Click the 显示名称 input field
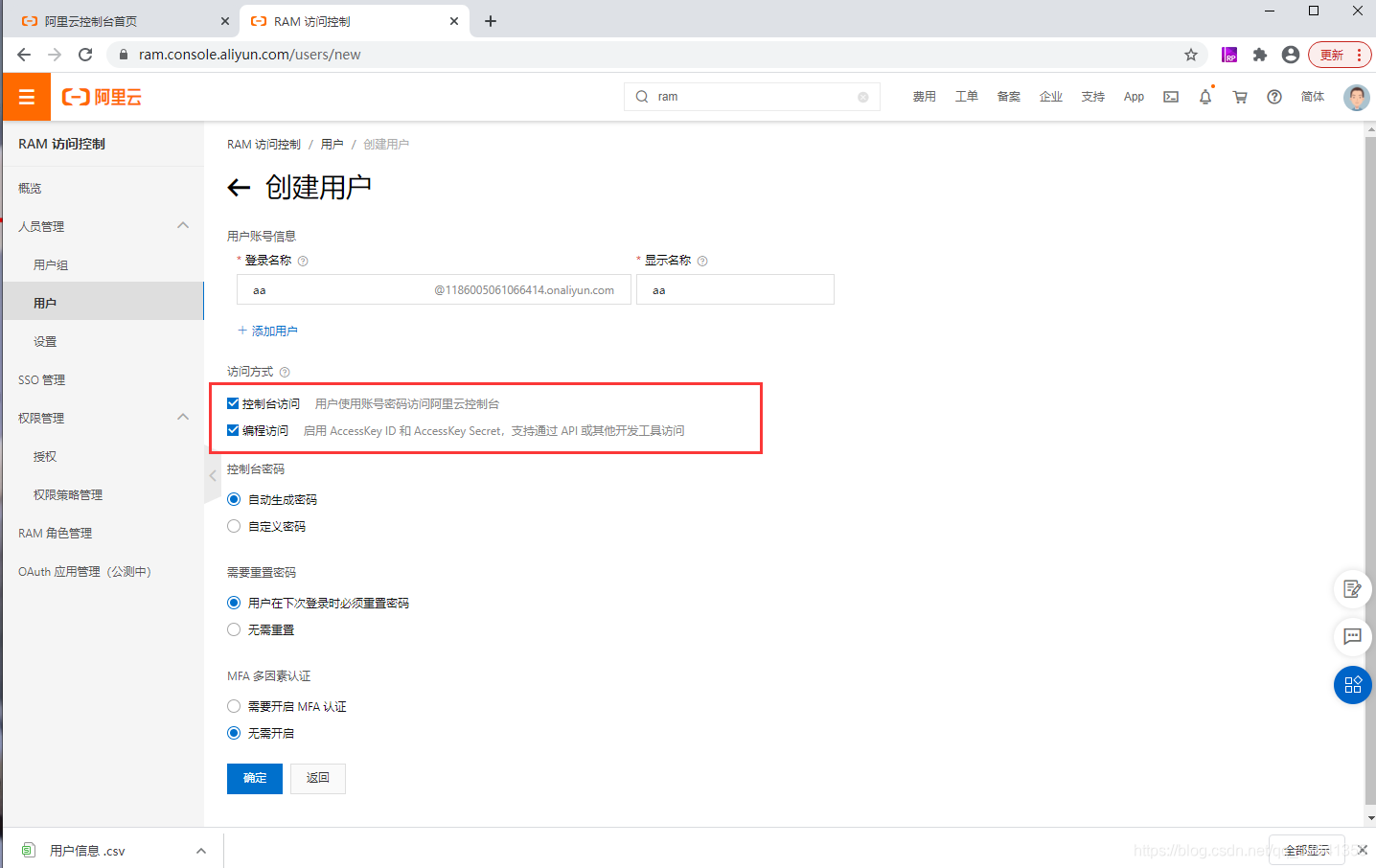The height and width of the screenshot is (868, 1376). 735,289
